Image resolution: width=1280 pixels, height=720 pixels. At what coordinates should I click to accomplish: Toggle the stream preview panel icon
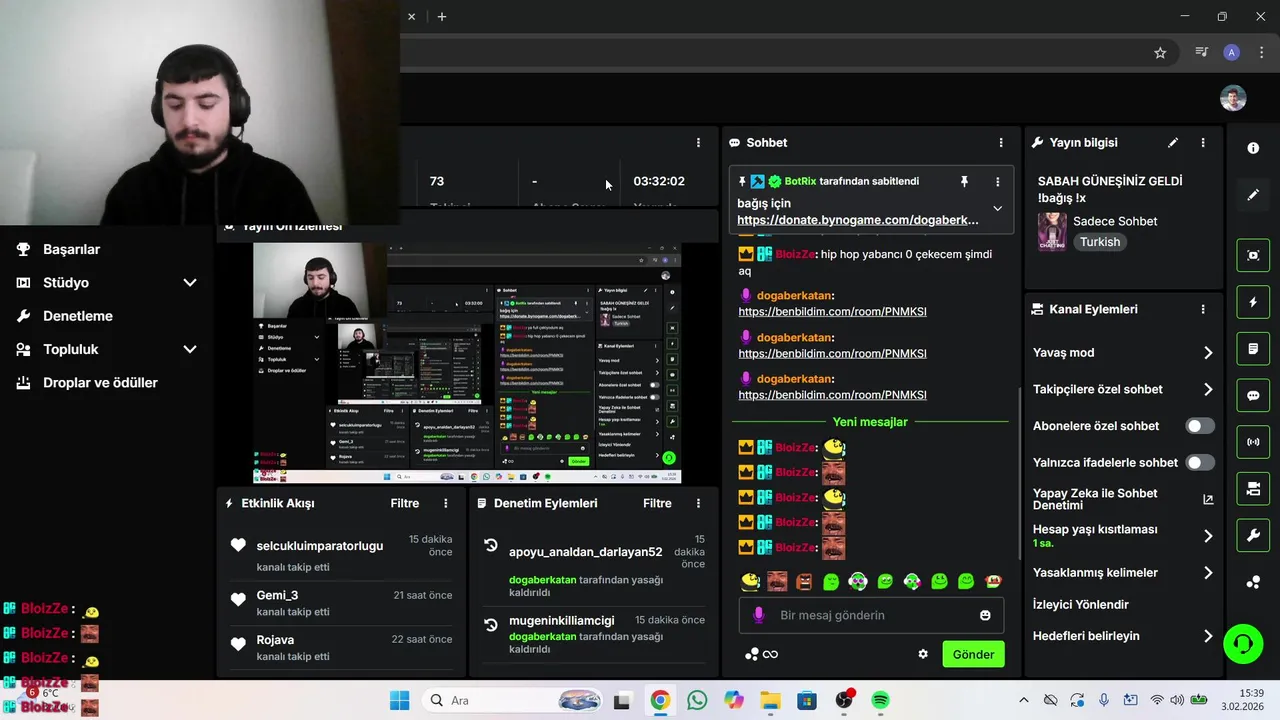1253,255
